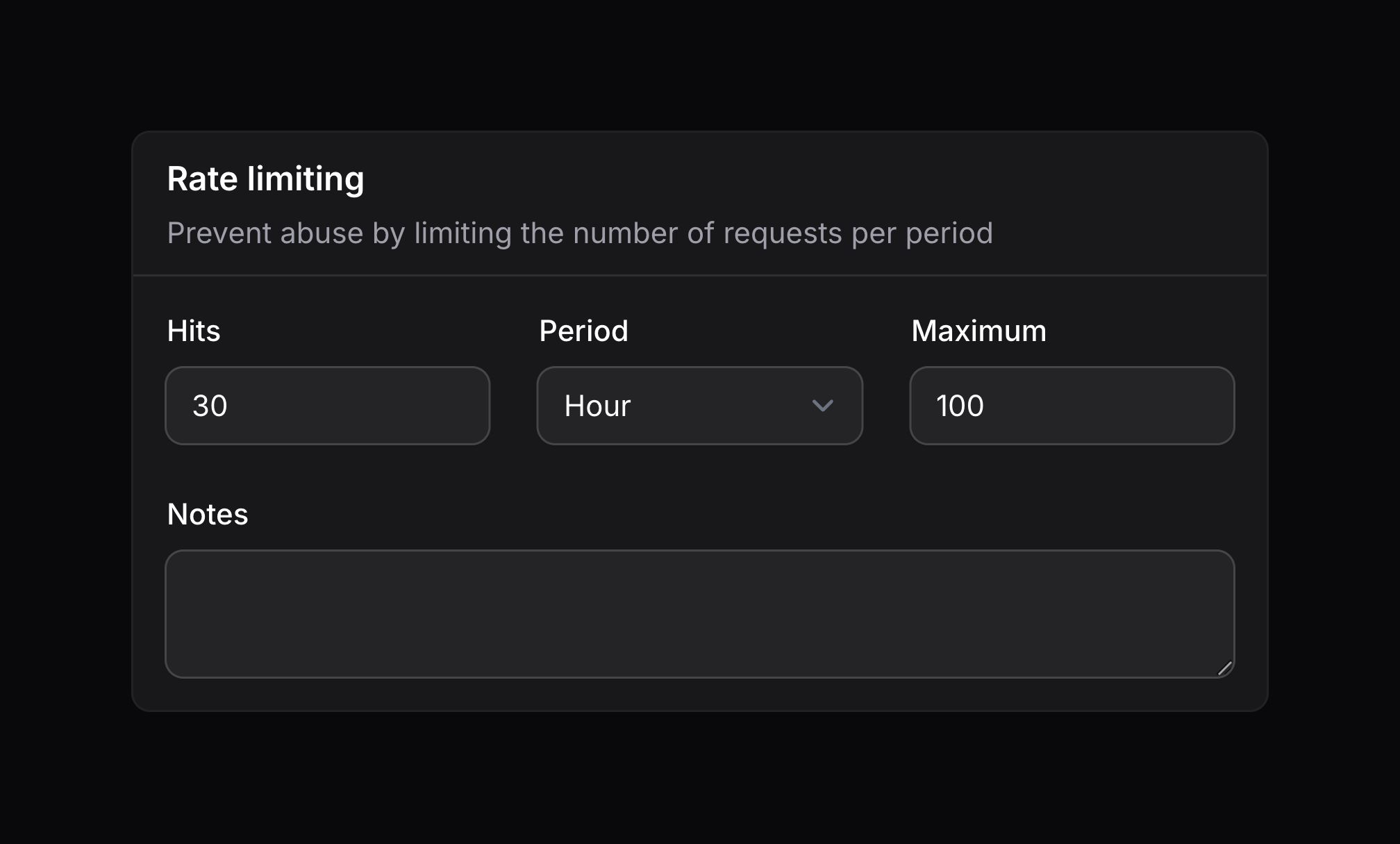The width and height of the screenshot is (1400, 844).
Task: Click the divider line below the description
Action: (x=699, y=276)
